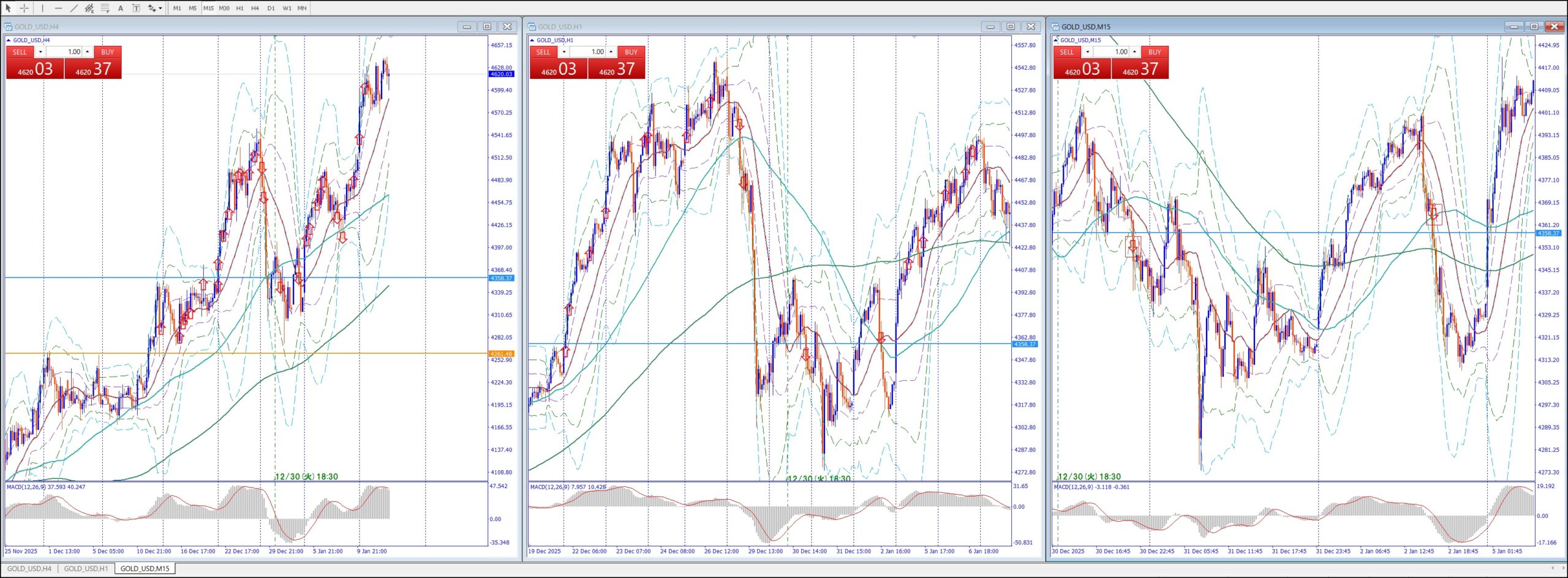The height and width of the screenshot is (578, 1568).
Task: Open the arrows objects dropdown
Action: [160, 8]
